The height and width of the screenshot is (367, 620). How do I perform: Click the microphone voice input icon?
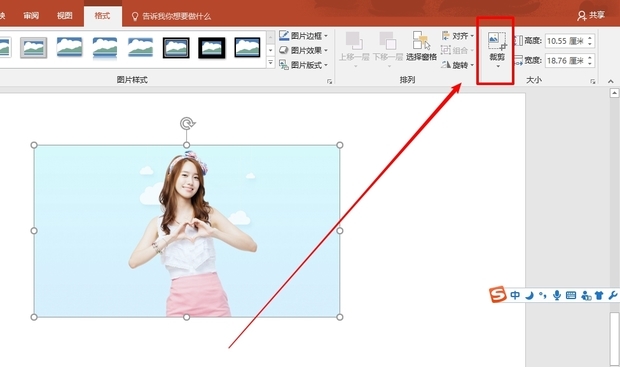pos(557,295)
